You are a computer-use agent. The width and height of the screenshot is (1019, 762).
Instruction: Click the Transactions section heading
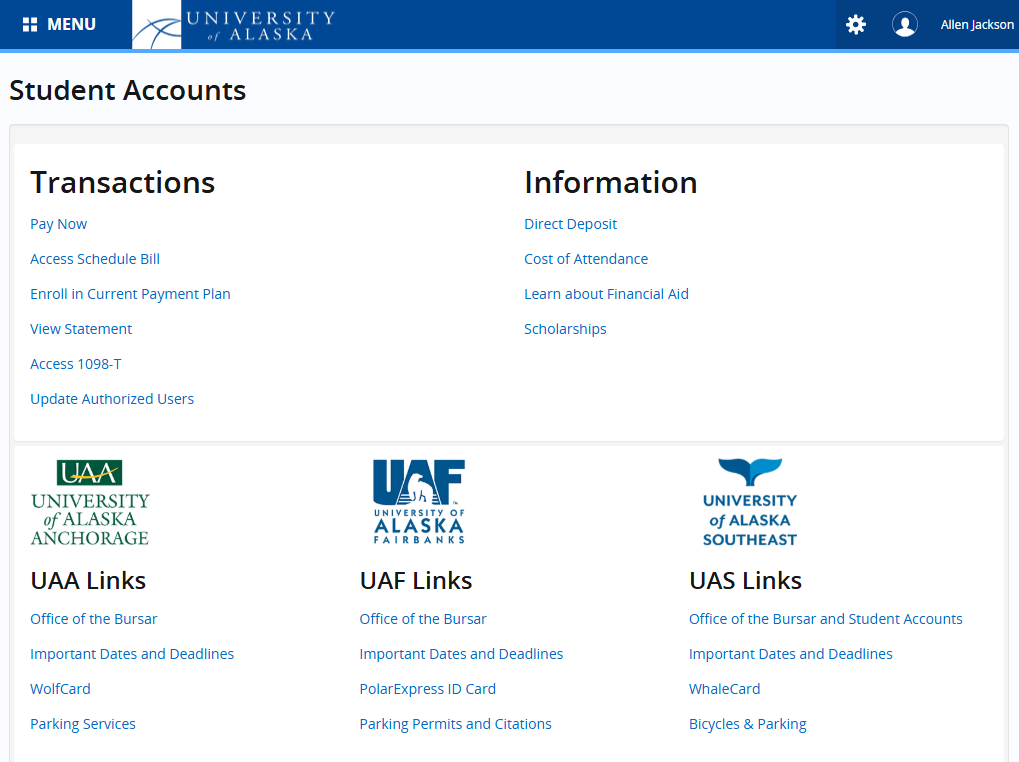122,183
